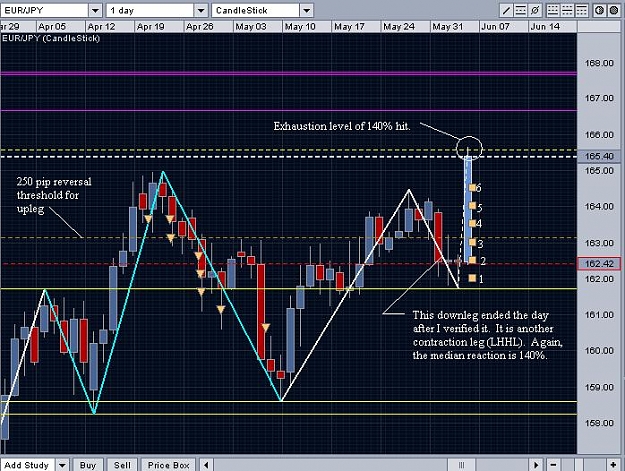Click the Jun 14 date label

coord(545,27)
